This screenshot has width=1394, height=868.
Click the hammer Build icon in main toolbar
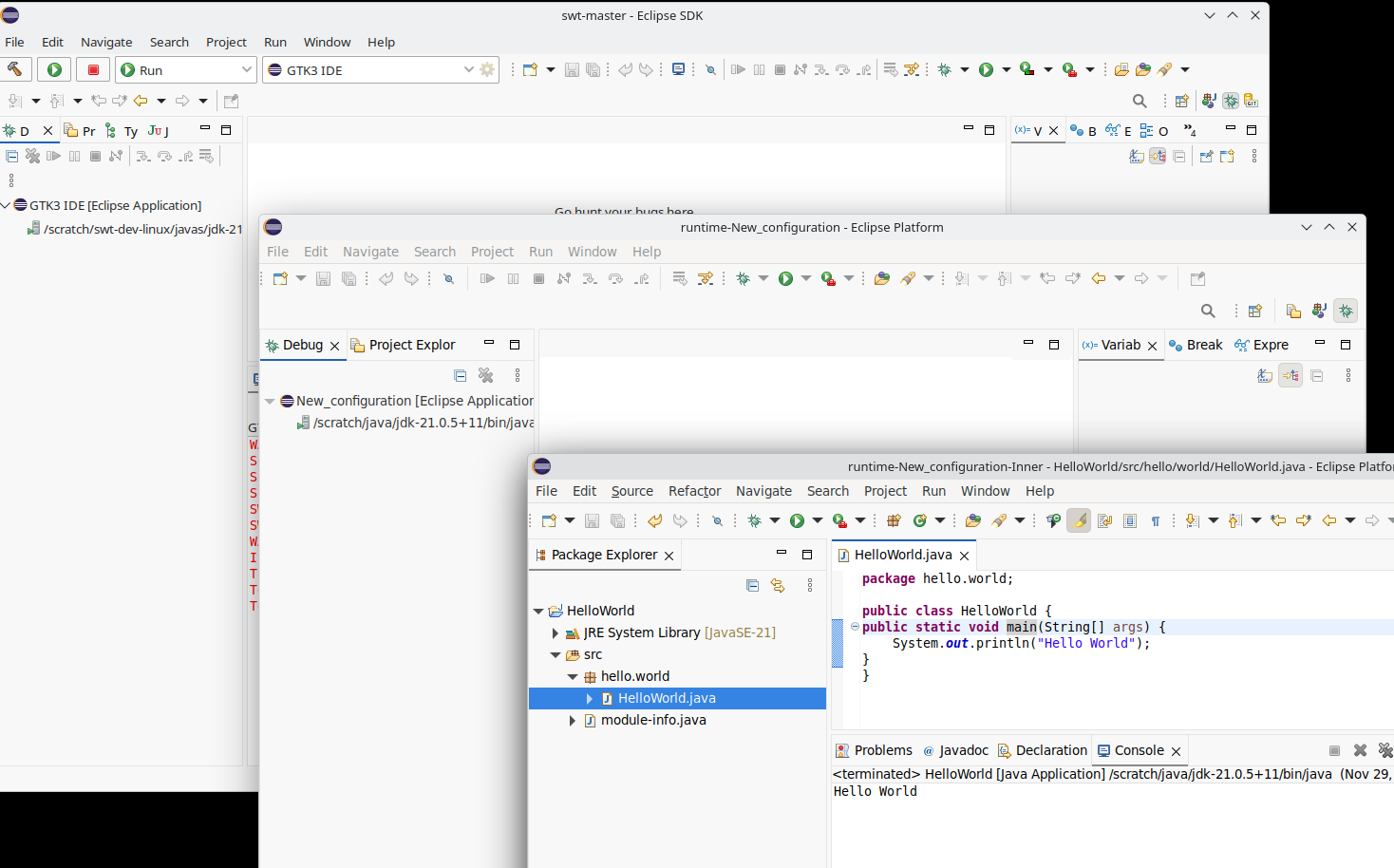click(x=15, y=69)
